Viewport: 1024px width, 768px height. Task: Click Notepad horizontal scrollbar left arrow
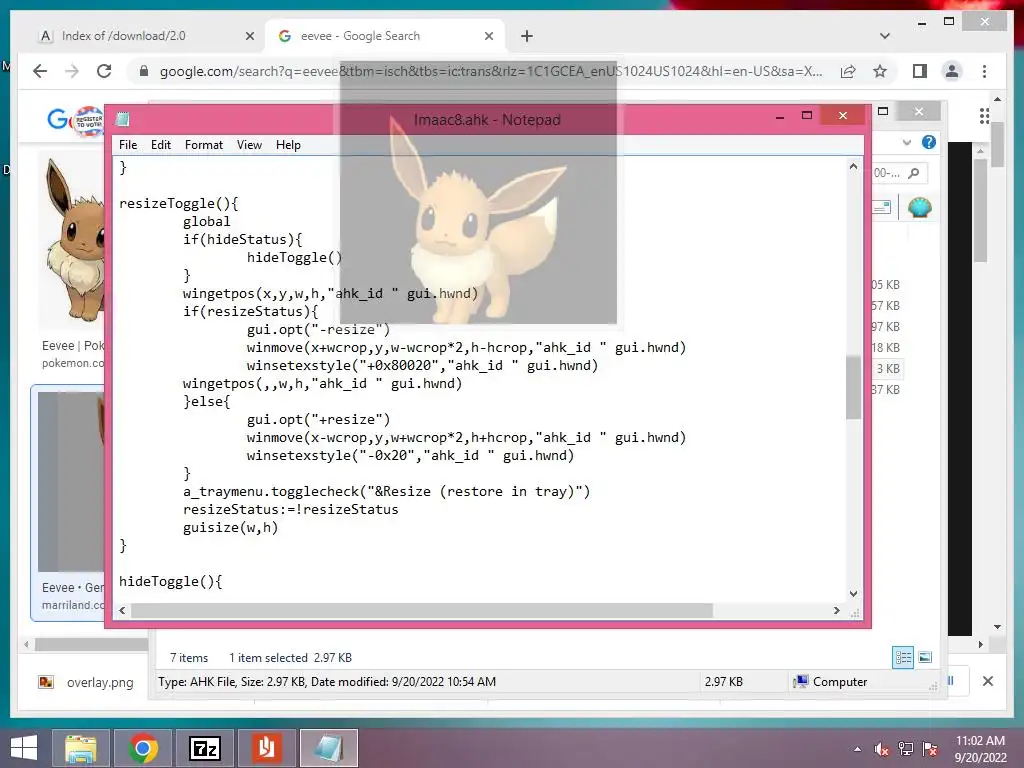(122, 611)
